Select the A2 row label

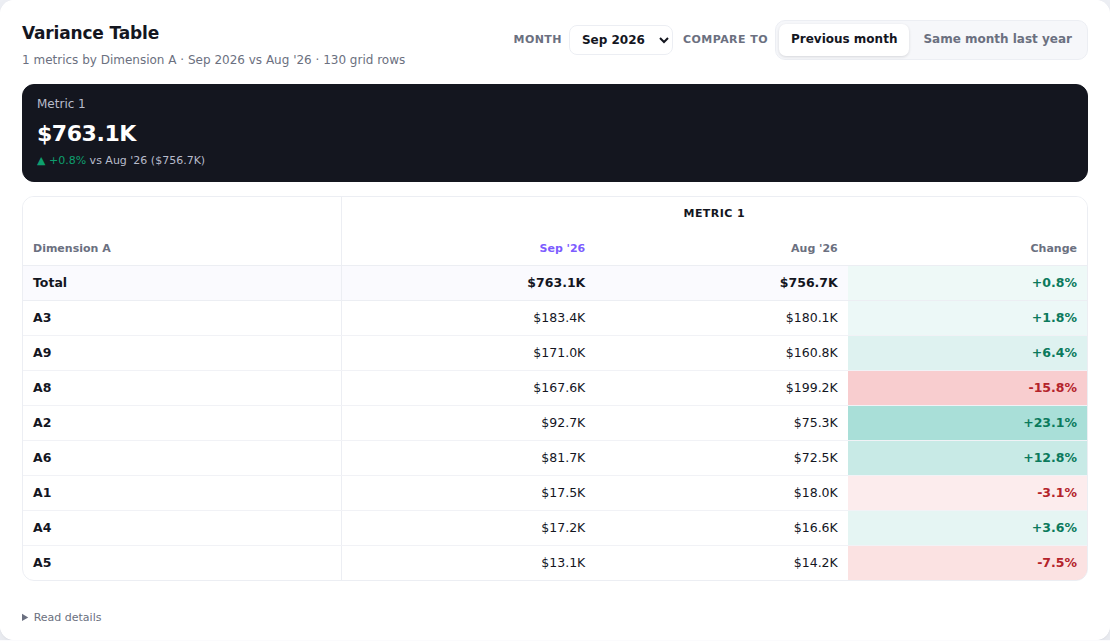[x=42, y=423]
